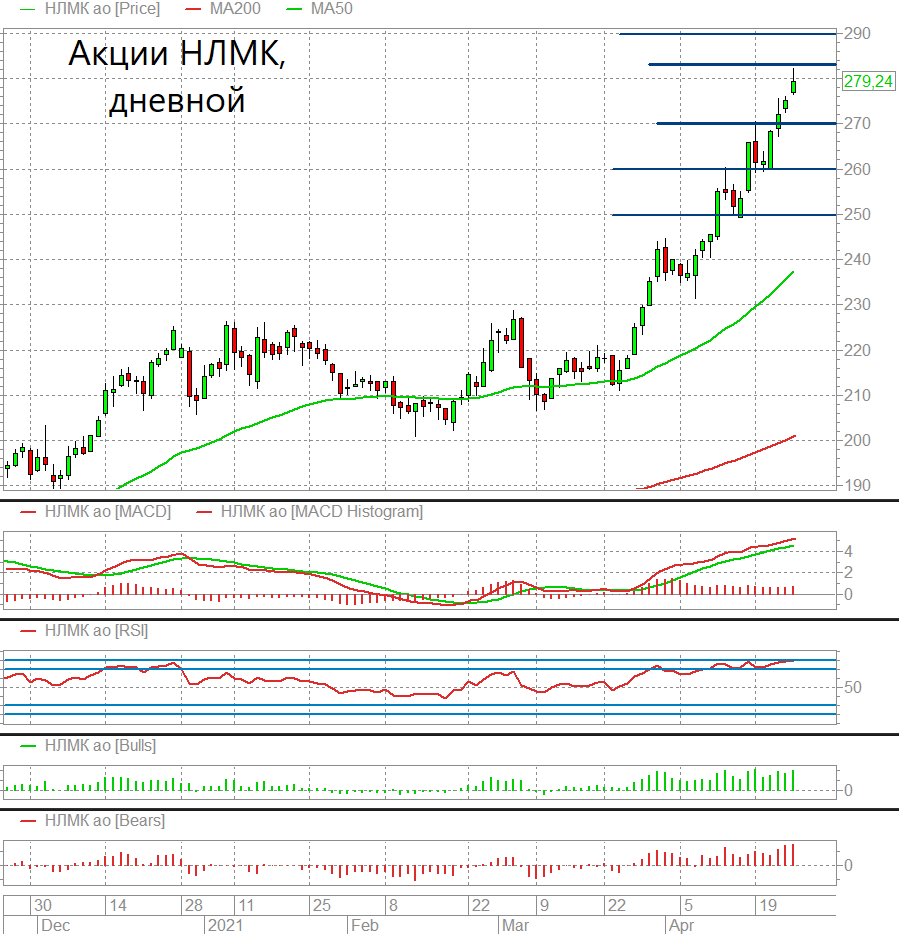Click date 28 on the time axis
Image resolution: width=899 pixels, height=934 pixels.
(x=194, y=905)
